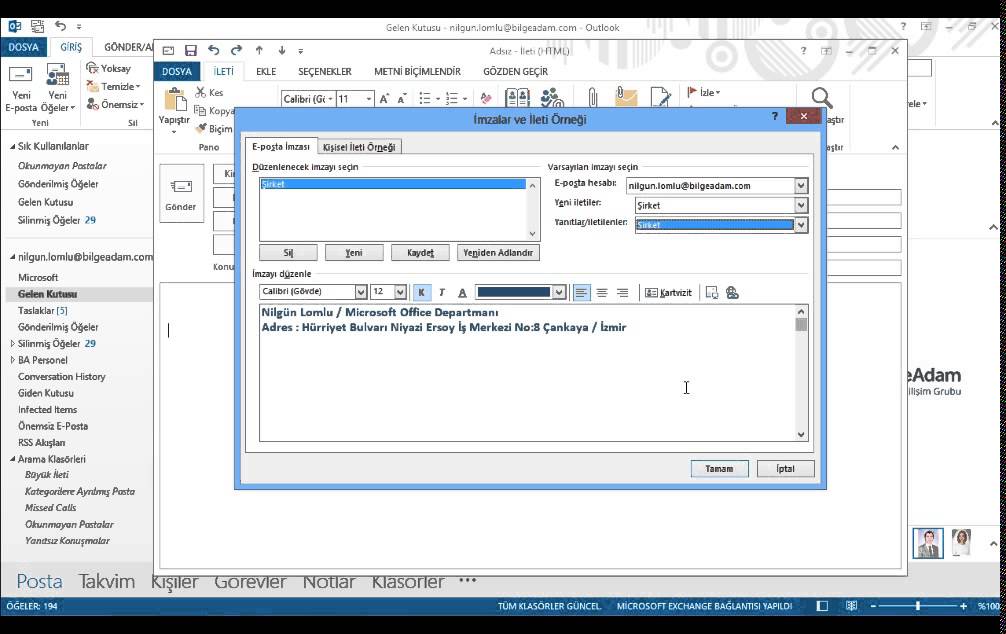Toggle italic in signature editor
Image resolution: width=1006 pixels, height=634 pixels.
pos(442,293)
